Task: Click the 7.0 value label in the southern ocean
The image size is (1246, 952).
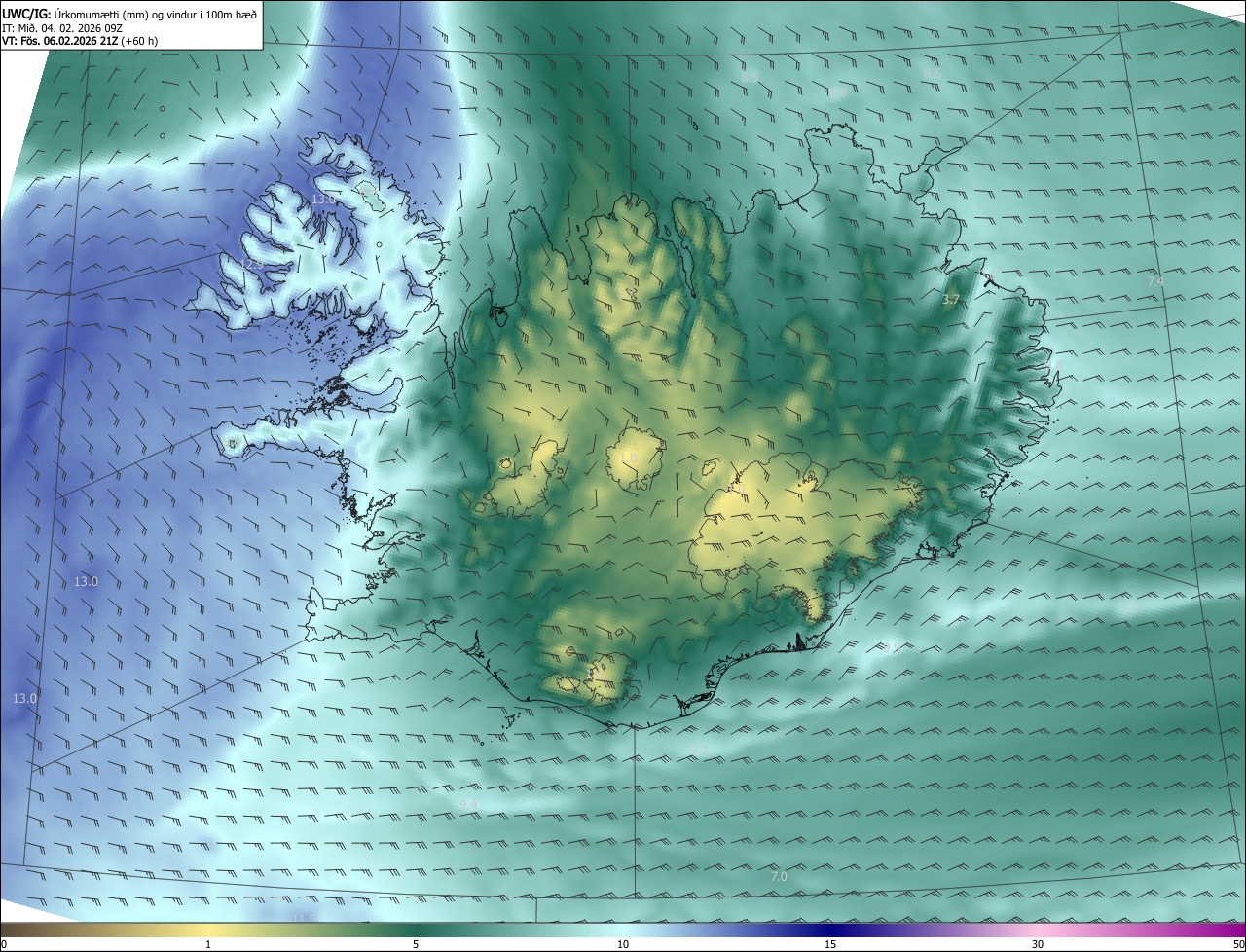Action: click(x=779, y=877)
